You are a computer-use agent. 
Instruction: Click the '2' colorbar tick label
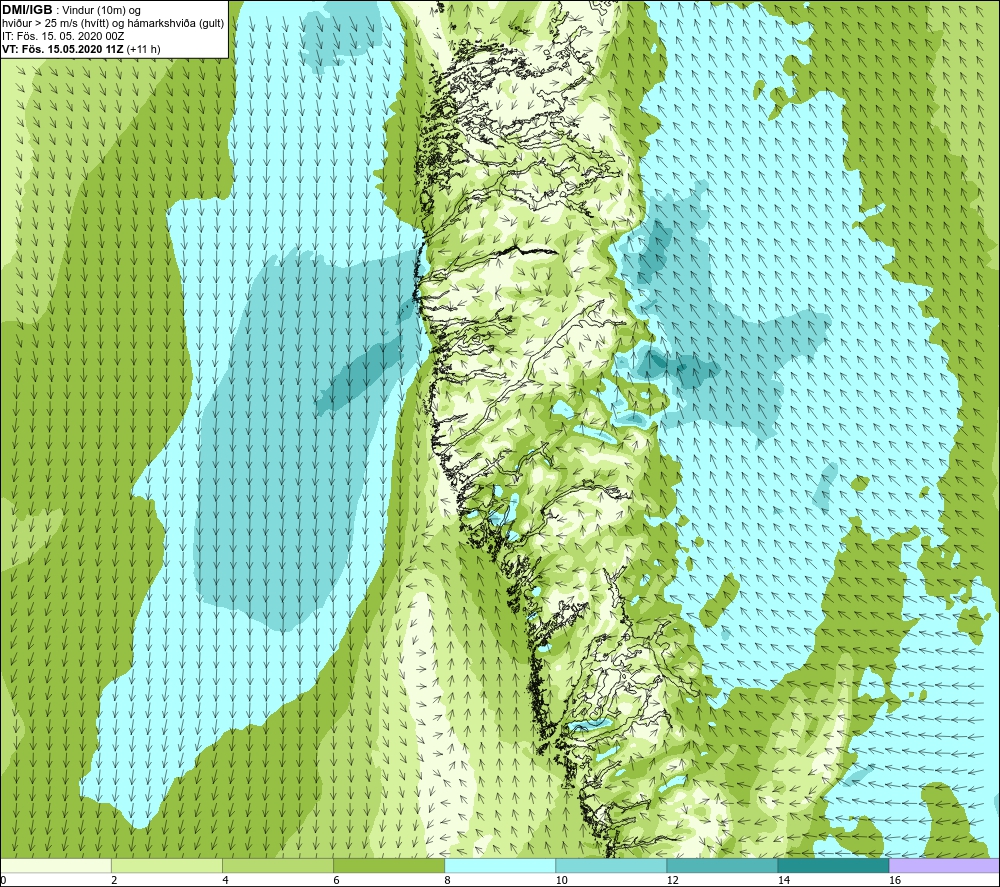pyautogui.click(x=114, y=880)
